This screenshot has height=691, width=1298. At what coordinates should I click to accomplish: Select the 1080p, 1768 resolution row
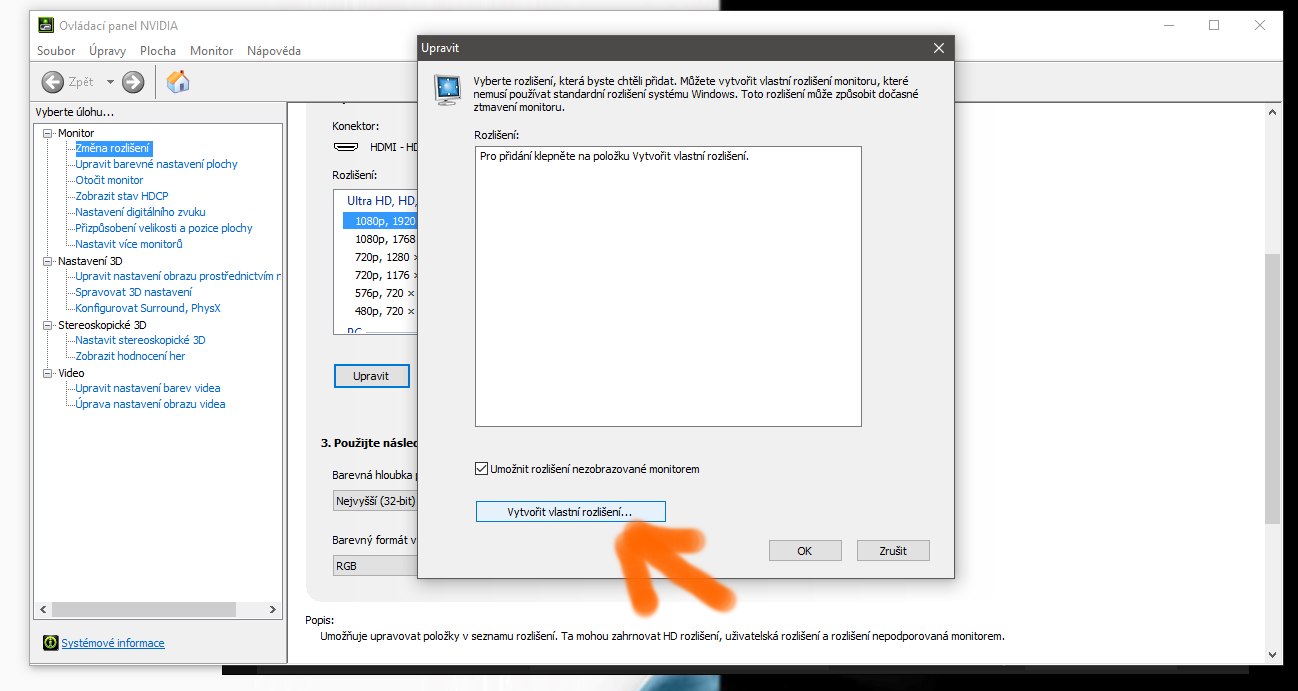380,239
